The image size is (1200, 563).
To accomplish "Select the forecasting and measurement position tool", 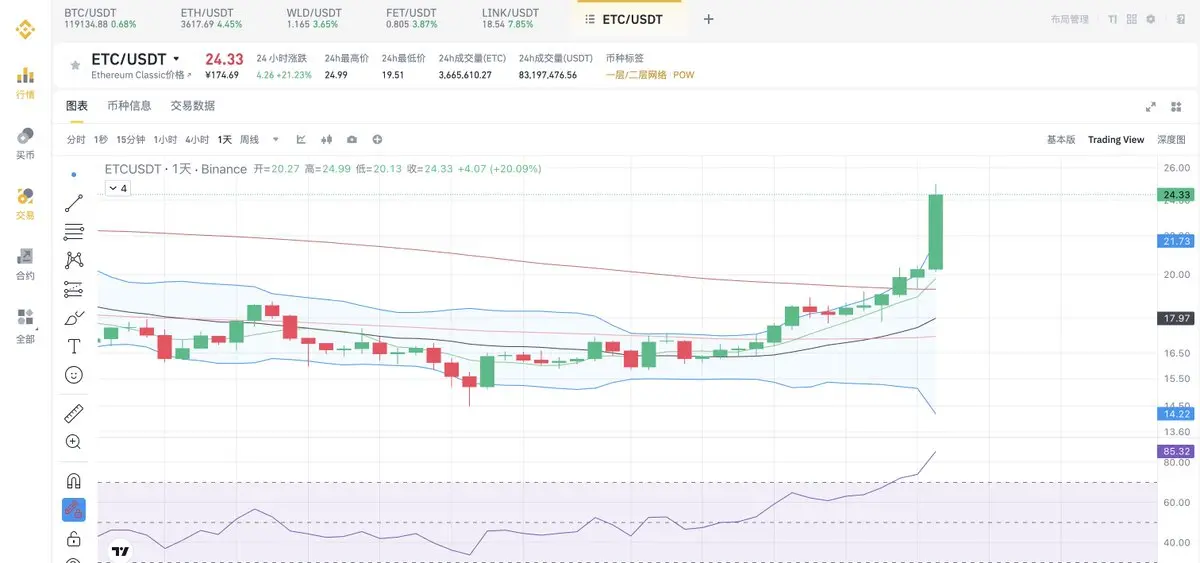I will (74, 289).
